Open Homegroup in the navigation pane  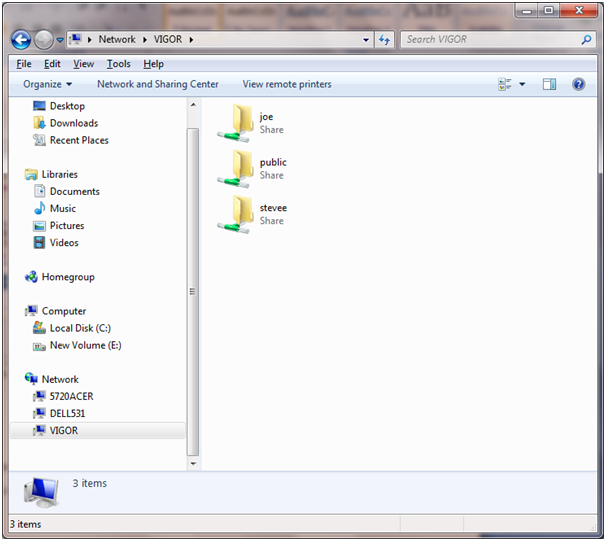(x=67, y=277)
